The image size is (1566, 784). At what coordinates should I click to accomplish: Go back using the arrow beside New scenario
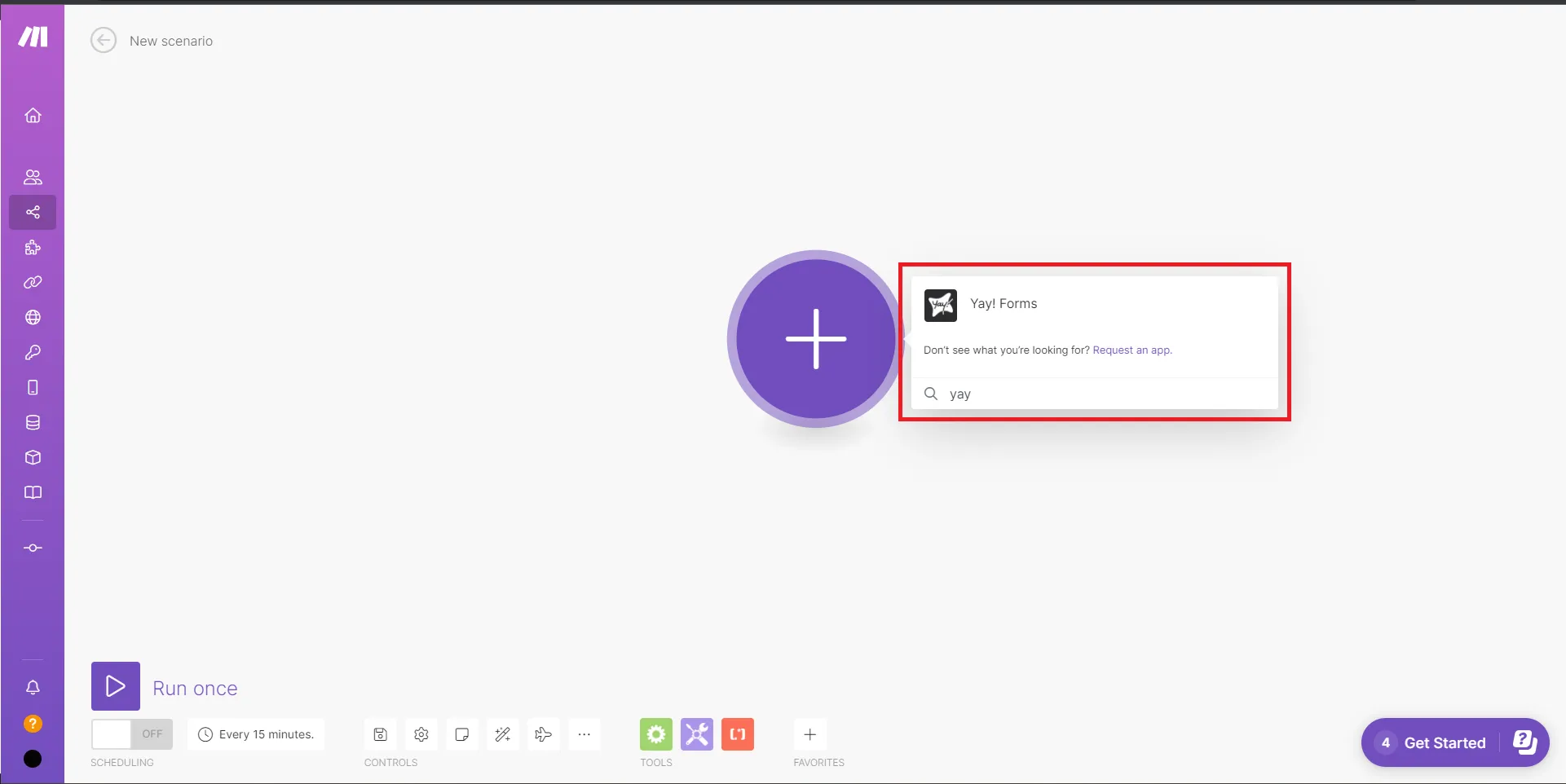tap(104, 40)
